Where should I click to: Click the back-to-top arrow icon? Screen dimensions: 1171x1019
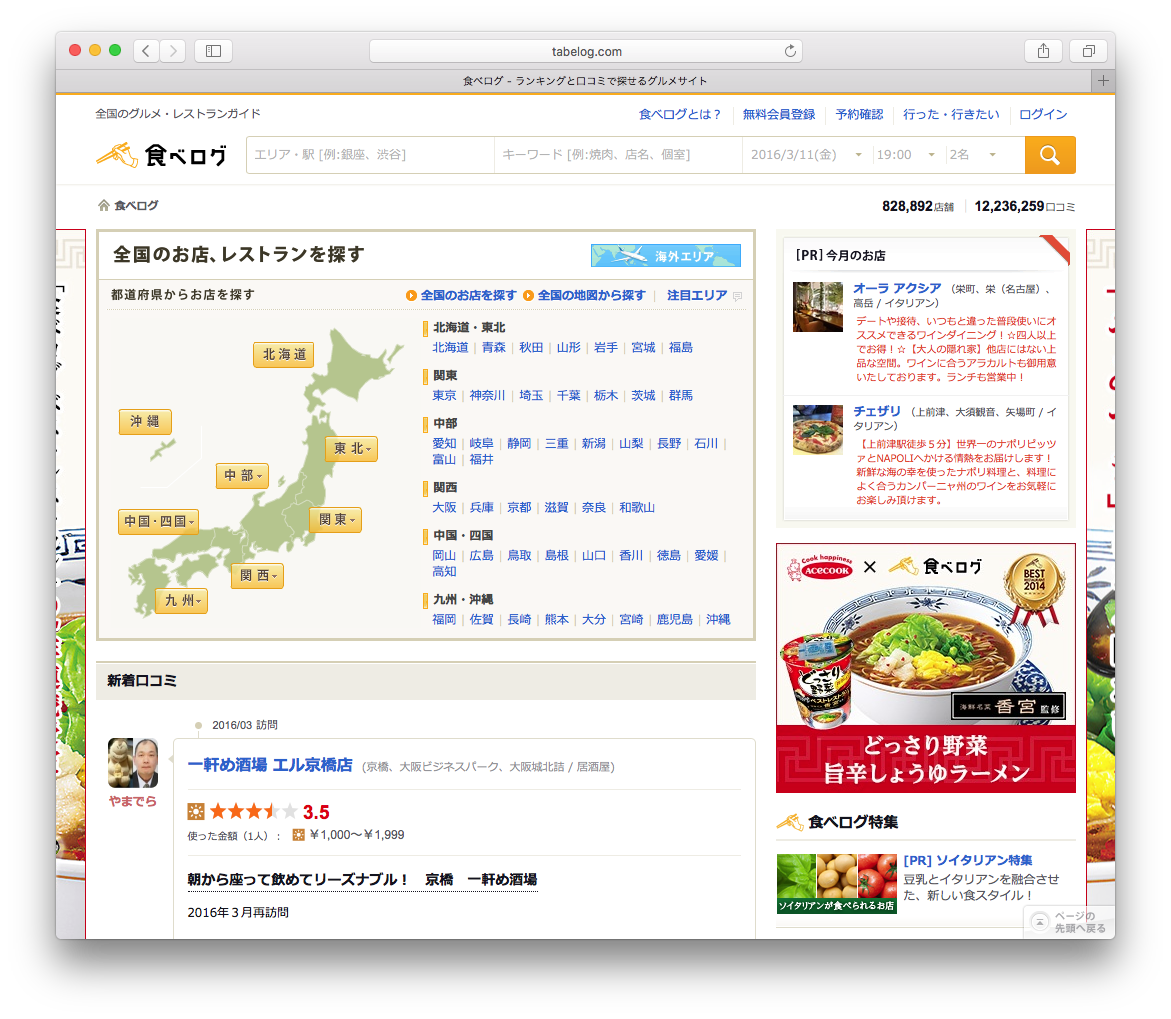(x=1040, y=923)
